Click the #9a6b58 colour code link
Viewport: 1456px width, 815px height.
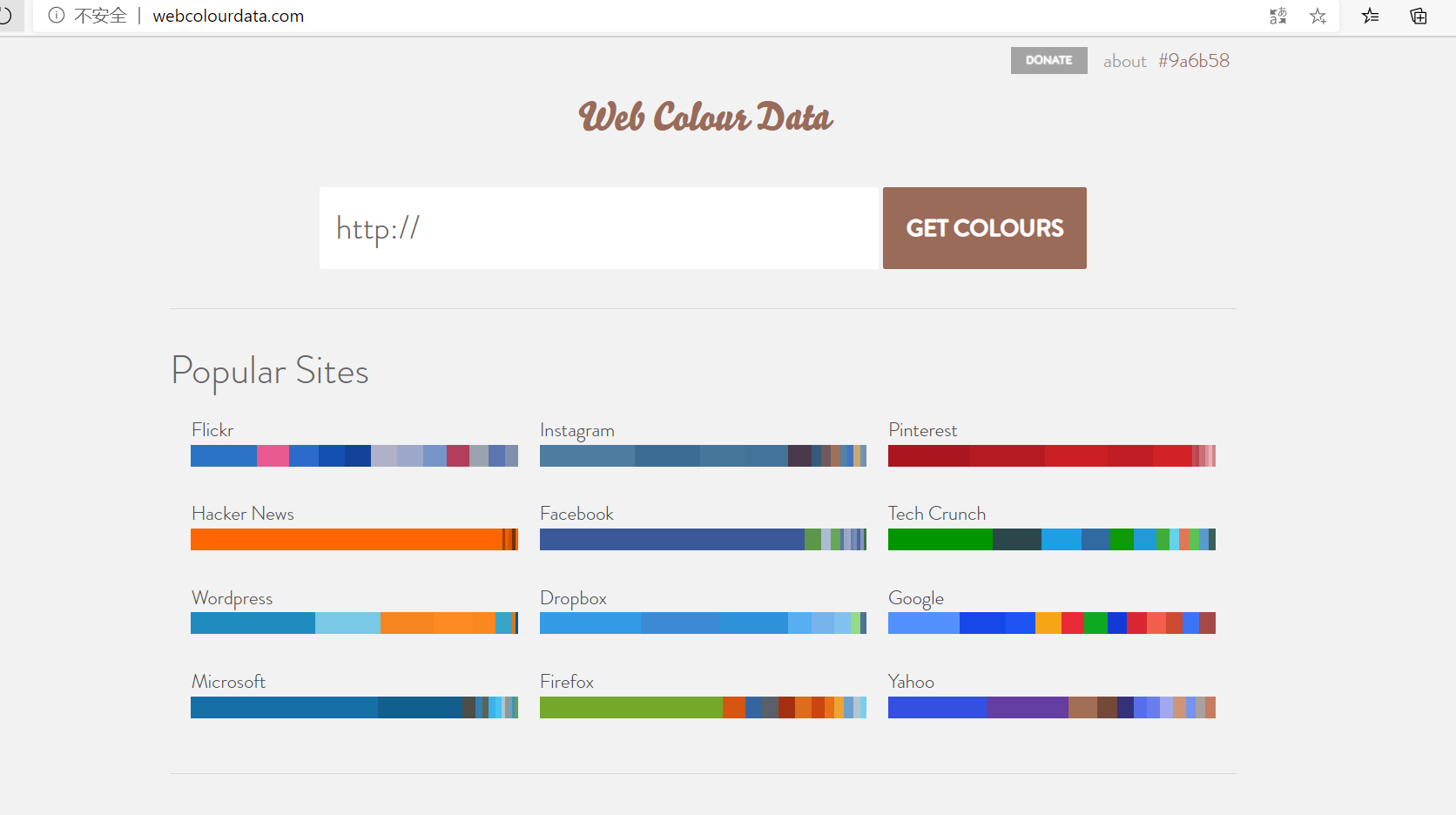(1194, 60)
